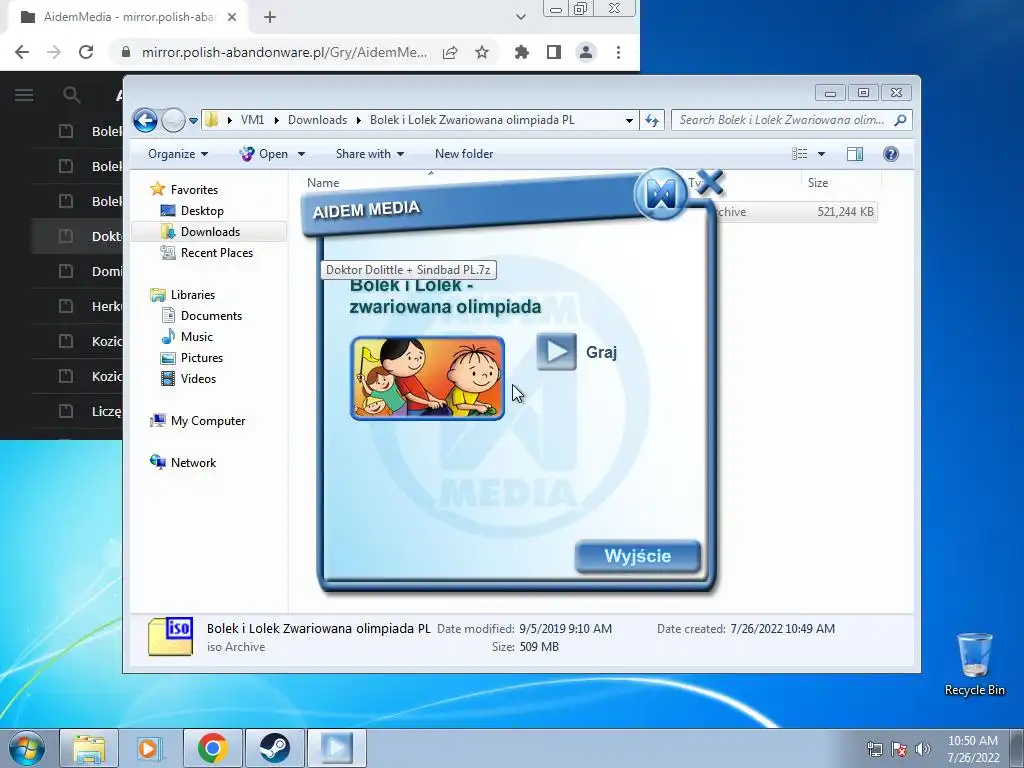Click the Explorer refresh button
The height and width of the screenshot is (768, 1024).
tap(652, 120)
